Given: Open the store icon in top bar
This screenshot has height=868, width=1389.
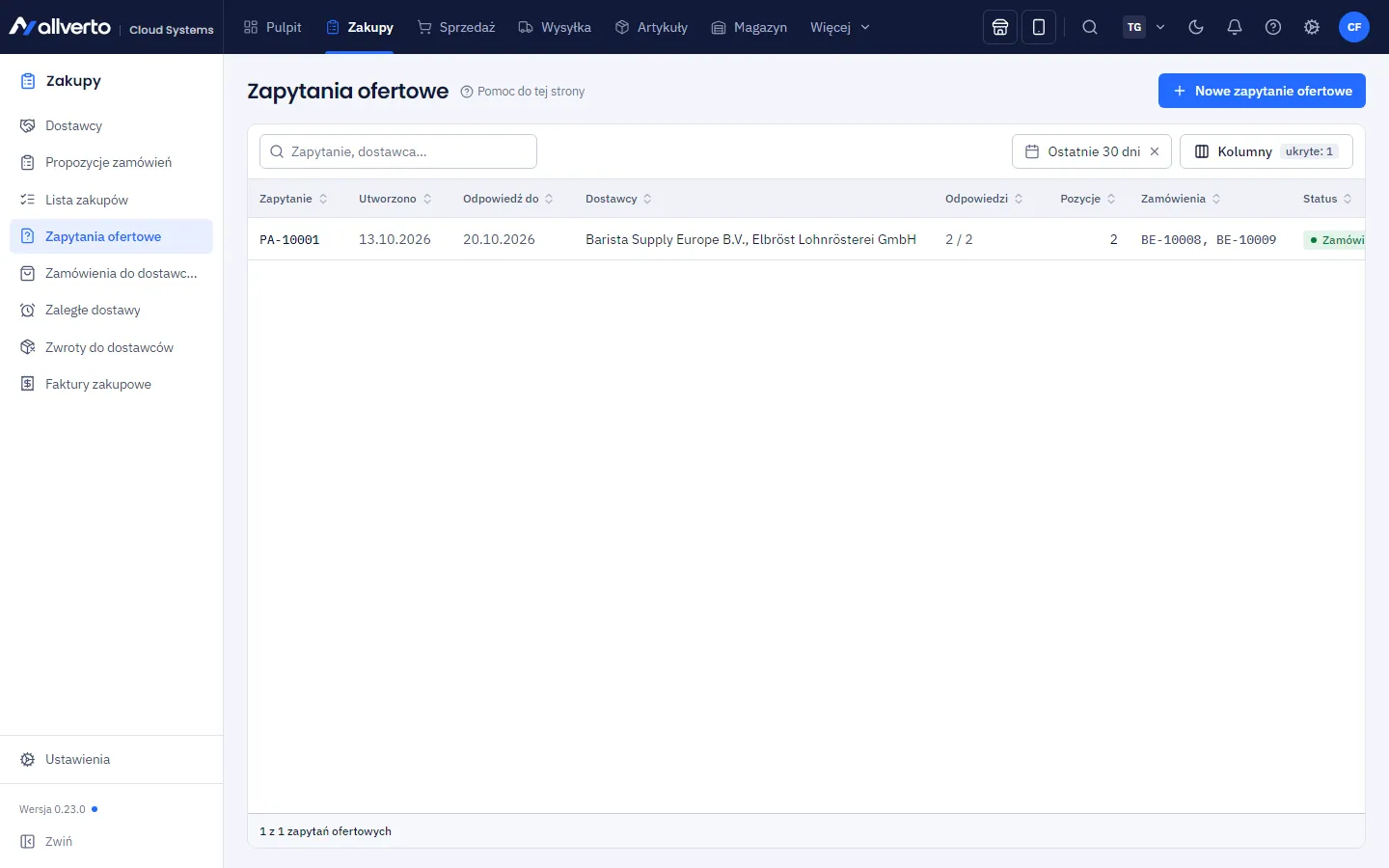Looking at the screenshot, I should [x=1000, y=27].
